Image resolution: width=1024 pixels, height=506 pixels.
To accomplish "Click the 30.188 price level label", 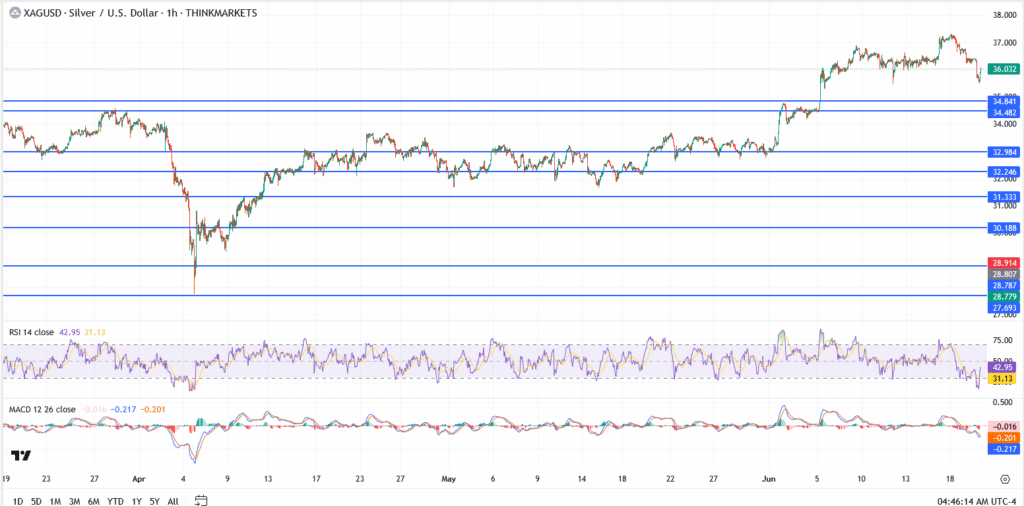I will click(1003, 228).
